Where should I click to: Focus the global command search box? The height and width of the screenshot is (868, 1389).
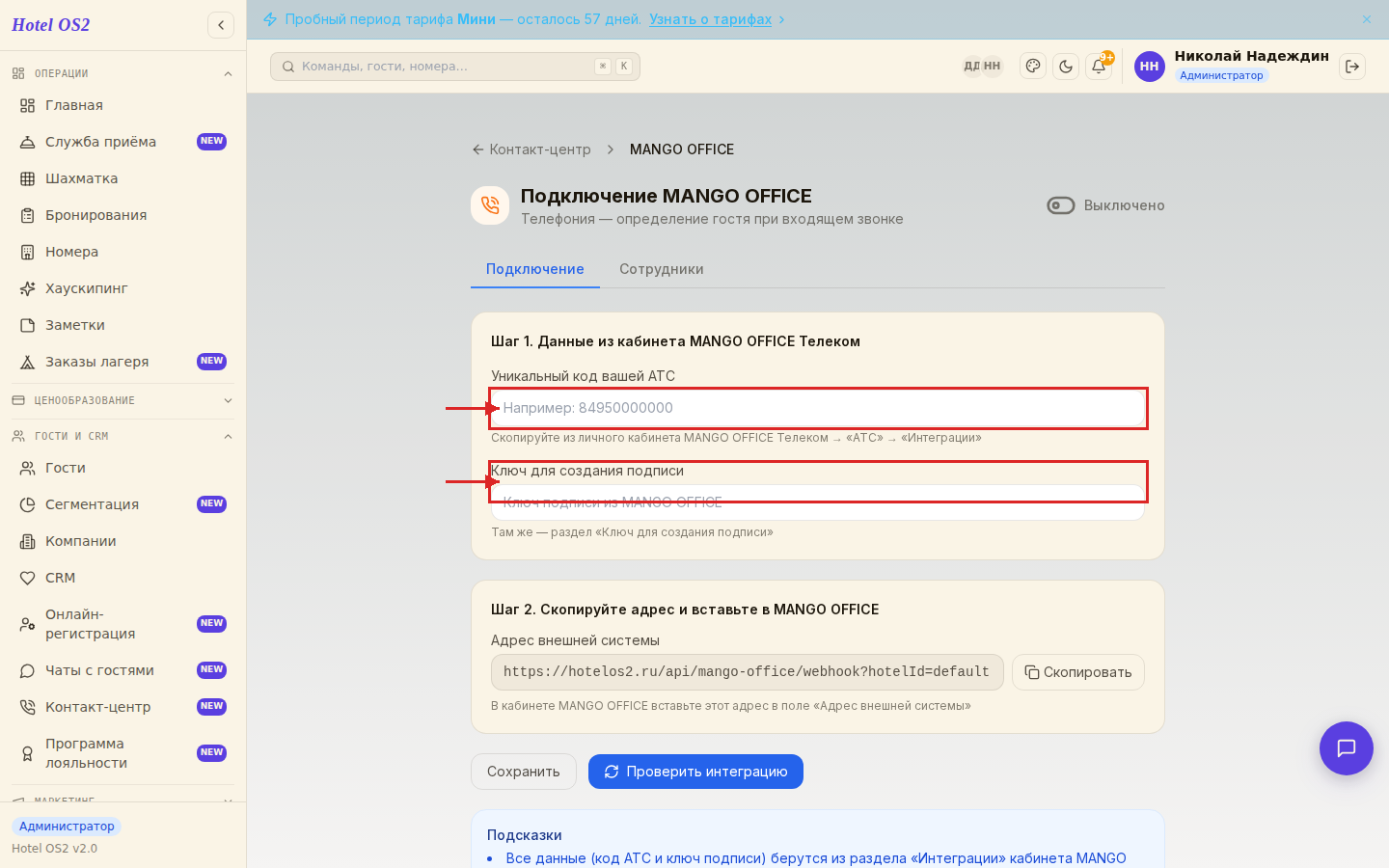(x=455, y=67)
